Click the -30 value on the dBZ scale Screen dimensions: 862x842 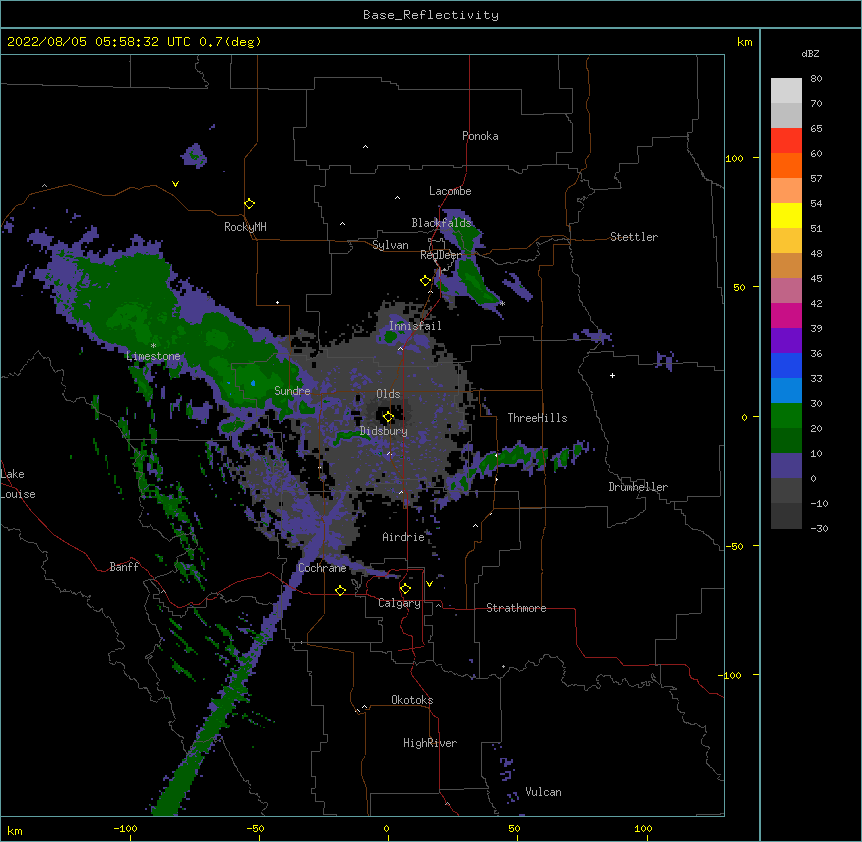819,529
